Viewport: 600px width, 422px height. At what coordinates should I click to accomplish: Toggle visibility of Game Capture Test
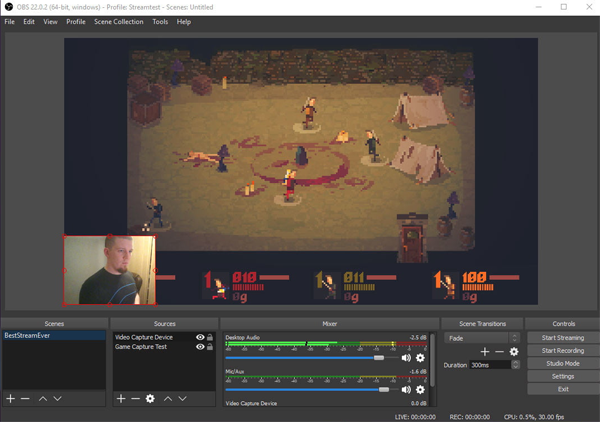200,347
